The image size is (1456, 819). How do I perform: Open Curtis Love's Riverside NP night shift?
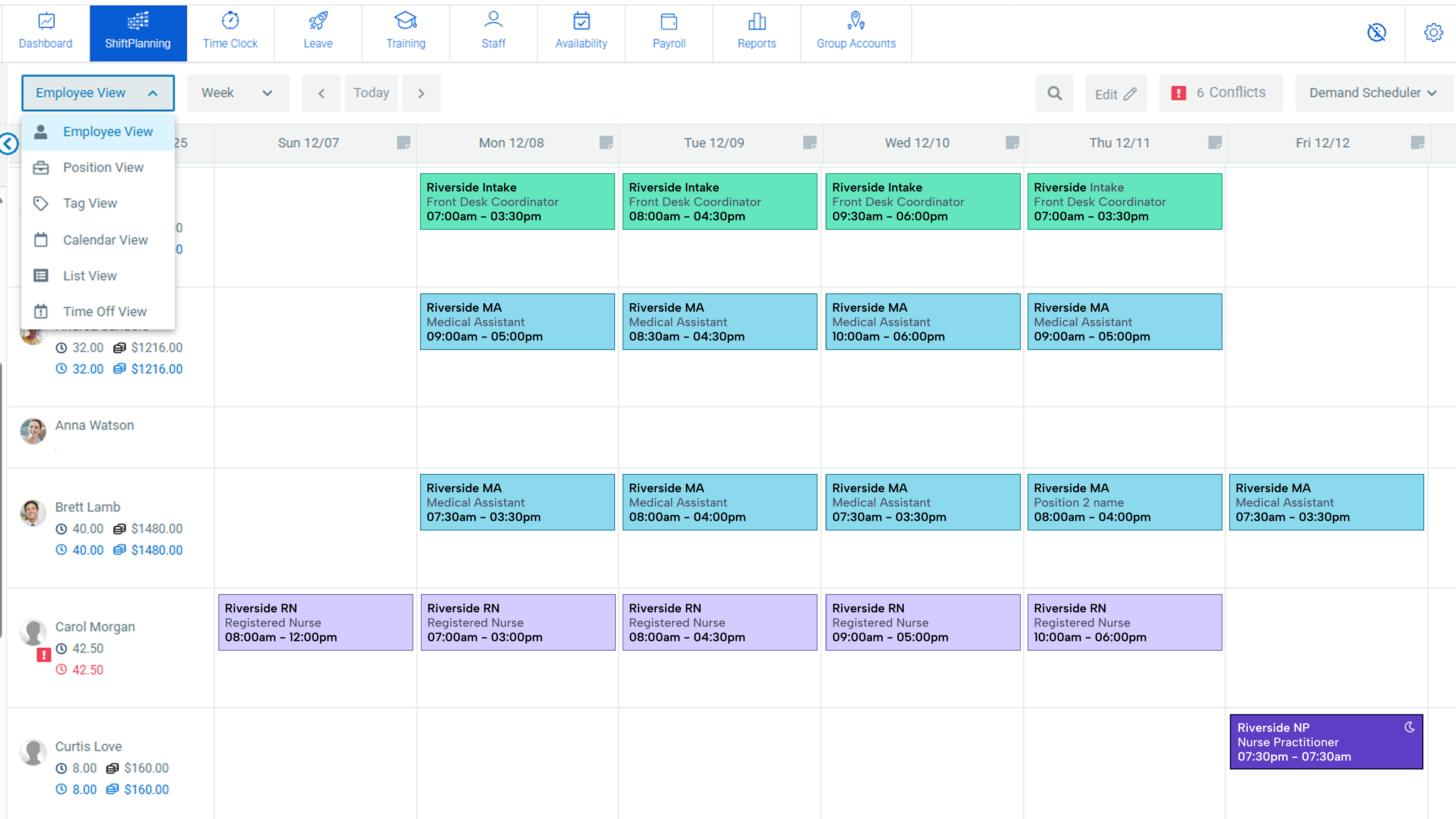tap(1326, 742)
